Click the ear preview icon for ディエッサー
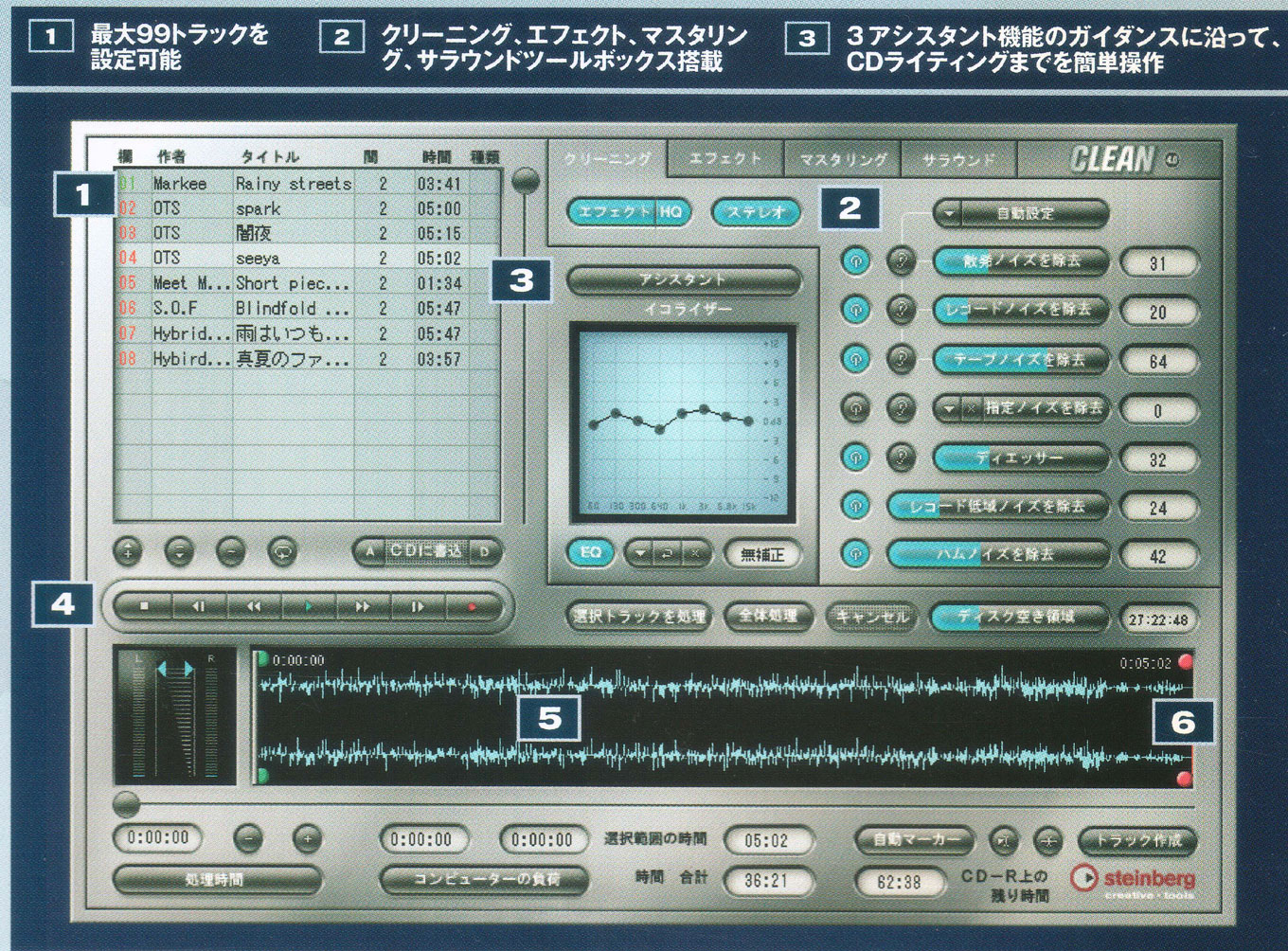Screen dimensions: 1288x951 click(x=901, y=458)
